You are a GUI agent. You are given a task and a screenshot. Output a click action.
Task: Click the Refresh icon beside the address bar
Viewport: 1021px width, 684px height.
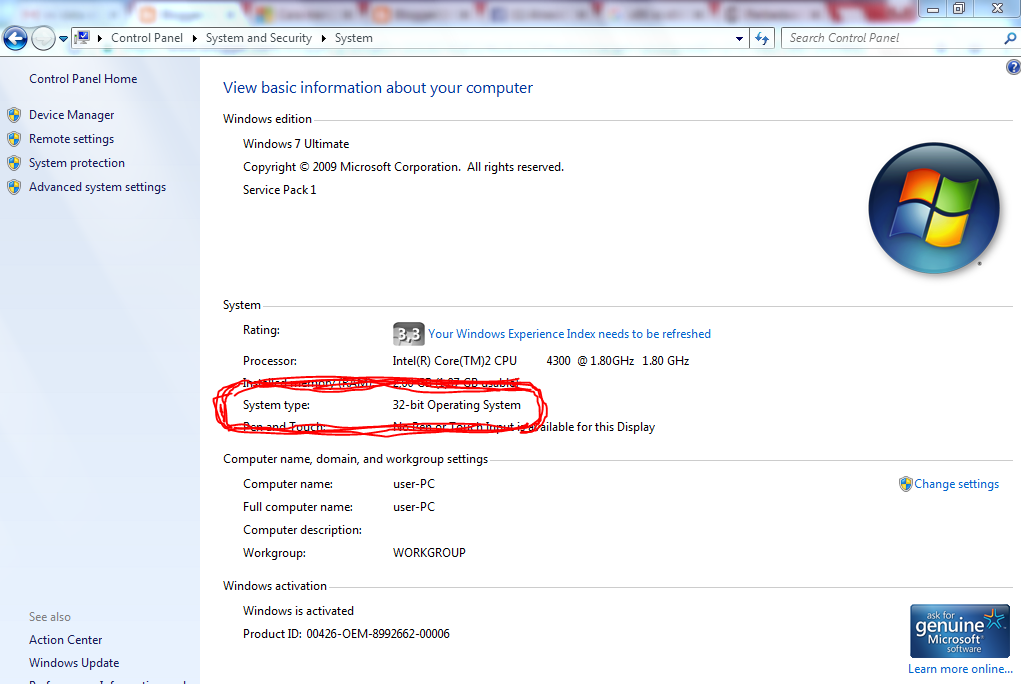tap(761, 37)
